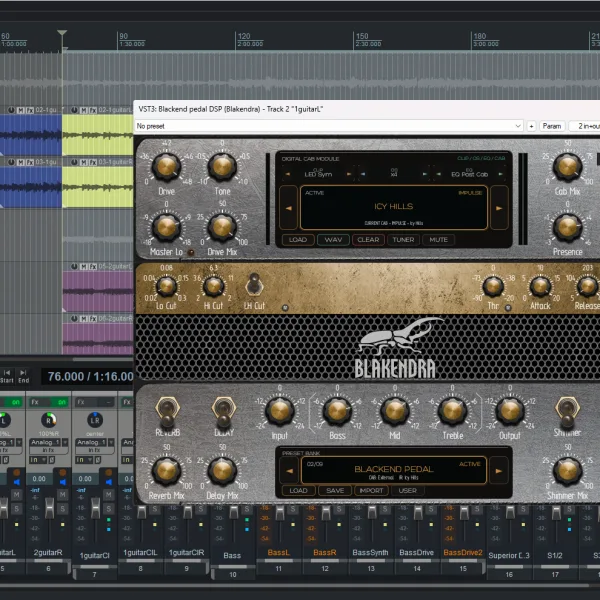Click the Shimmer Mix knob
The height and width of the screenshot is (600, 600).
coord(567,471)
